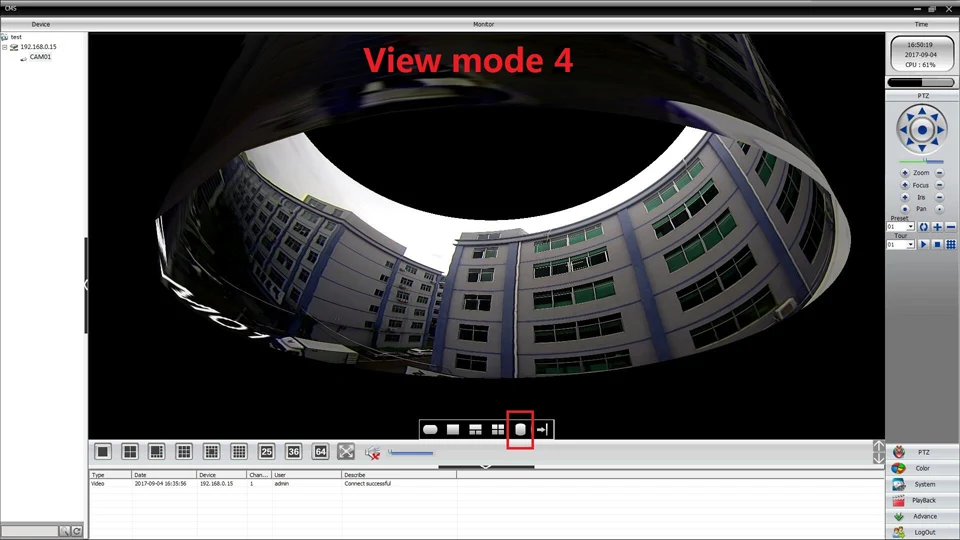The image size is (960, 540).
Task: Open the tour grid settings icon
Action: 951,244
